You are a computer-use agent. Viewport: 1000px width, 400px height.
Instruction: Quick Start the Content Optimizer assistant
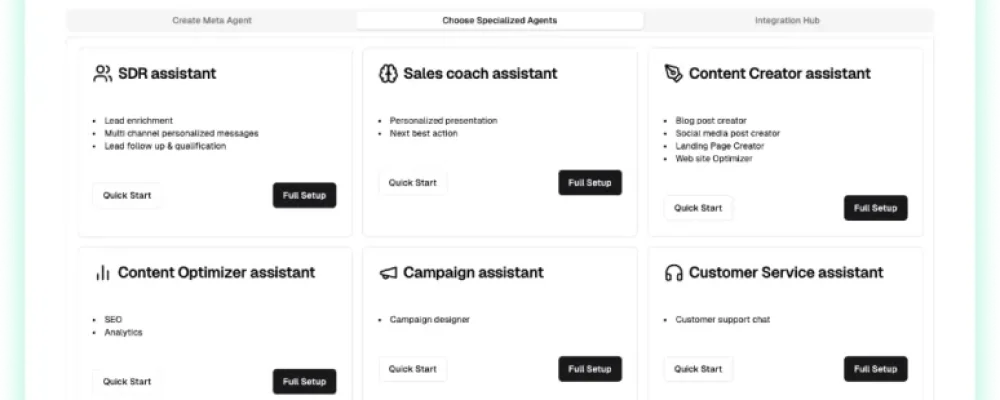point(127,381)
